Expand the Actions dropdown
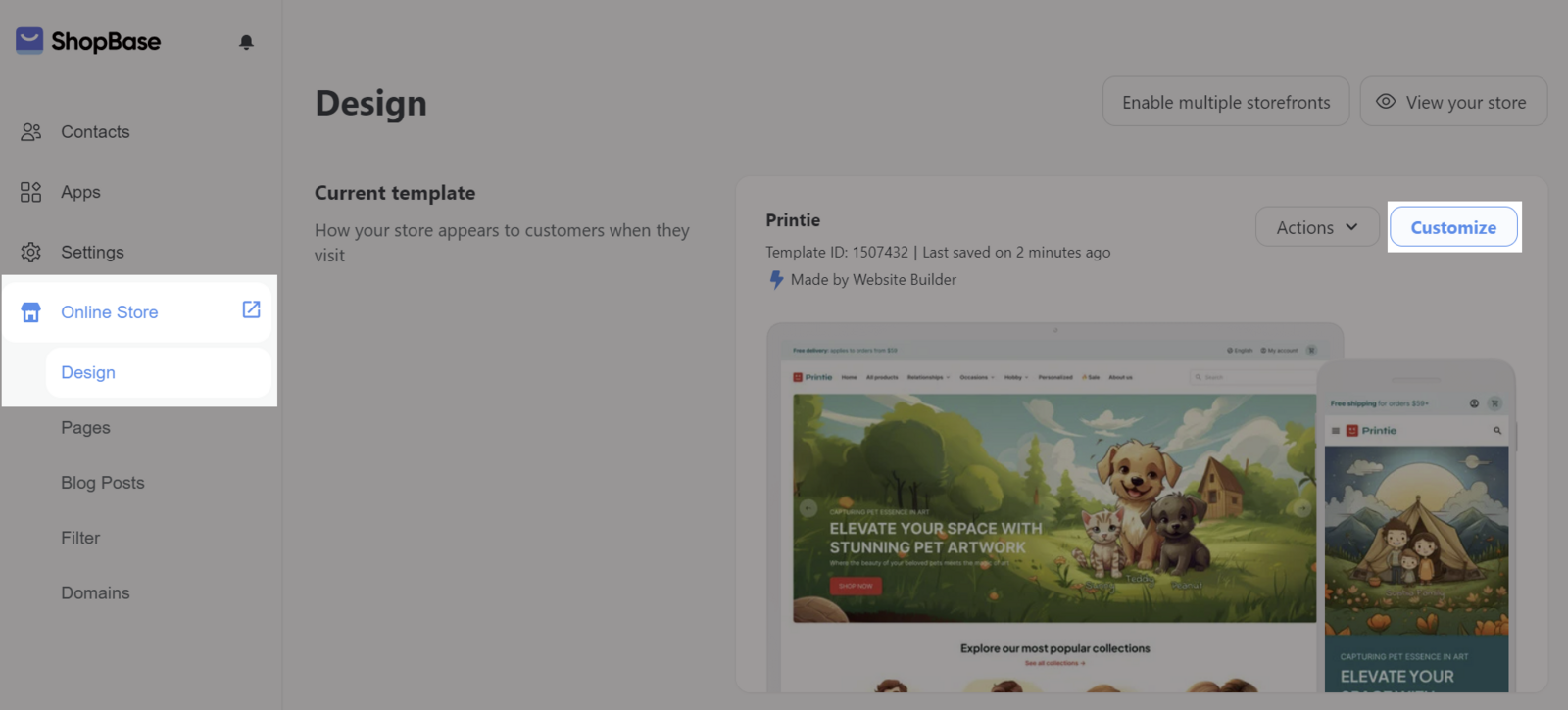The image size is (1568, 710). pyautogui.click(x=1317, y=227)
